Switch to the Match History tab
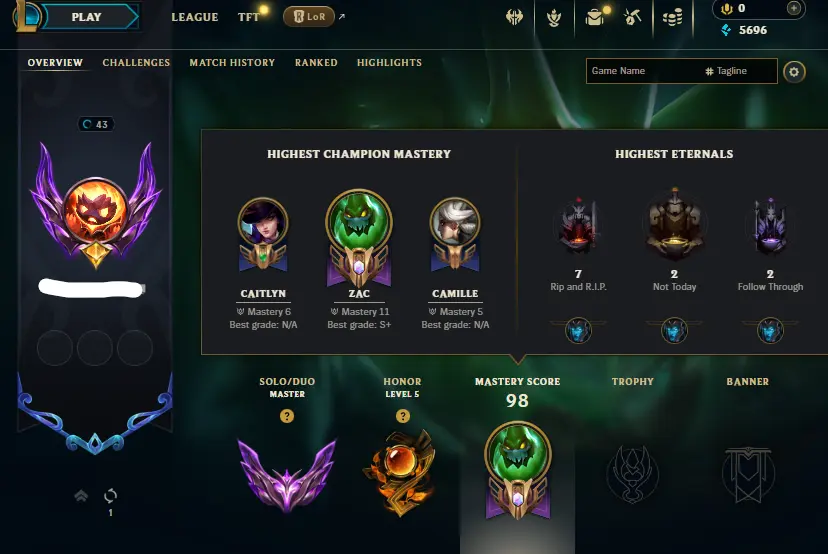 tap(232, 62)
